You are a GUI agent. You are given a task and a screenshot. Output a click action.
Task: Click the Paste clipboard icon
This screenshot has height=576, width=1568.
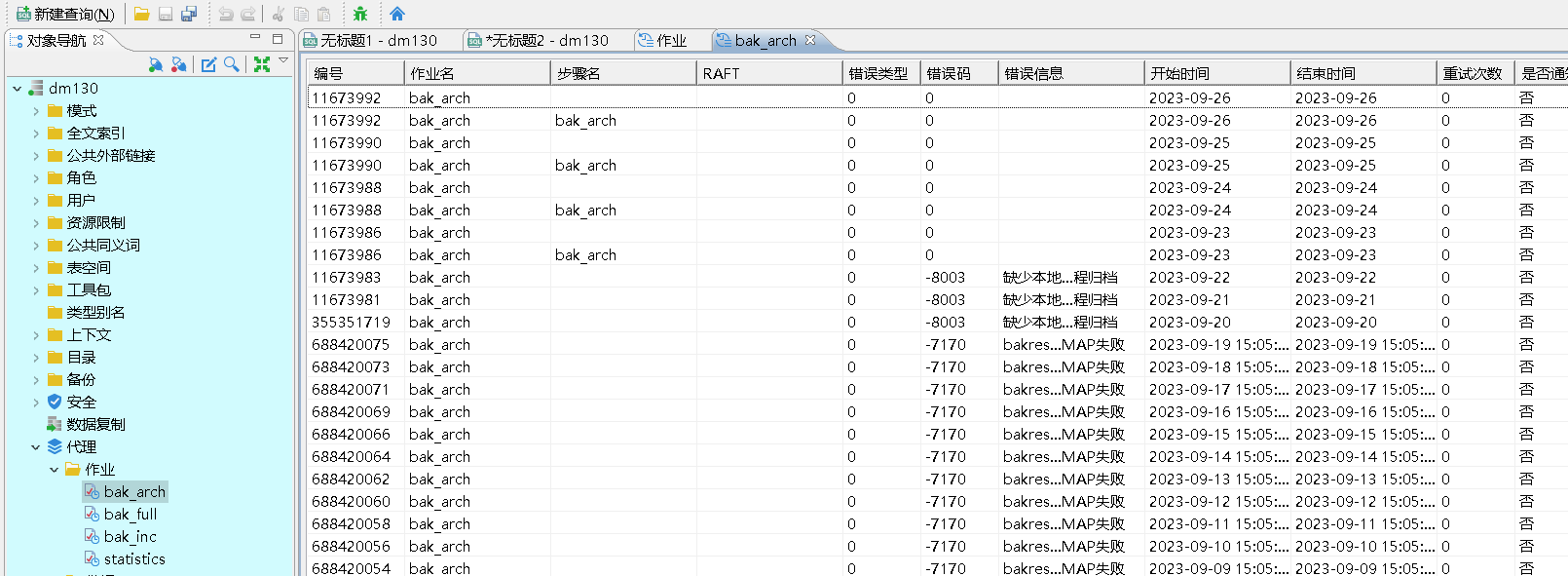(x=323, y=14)
